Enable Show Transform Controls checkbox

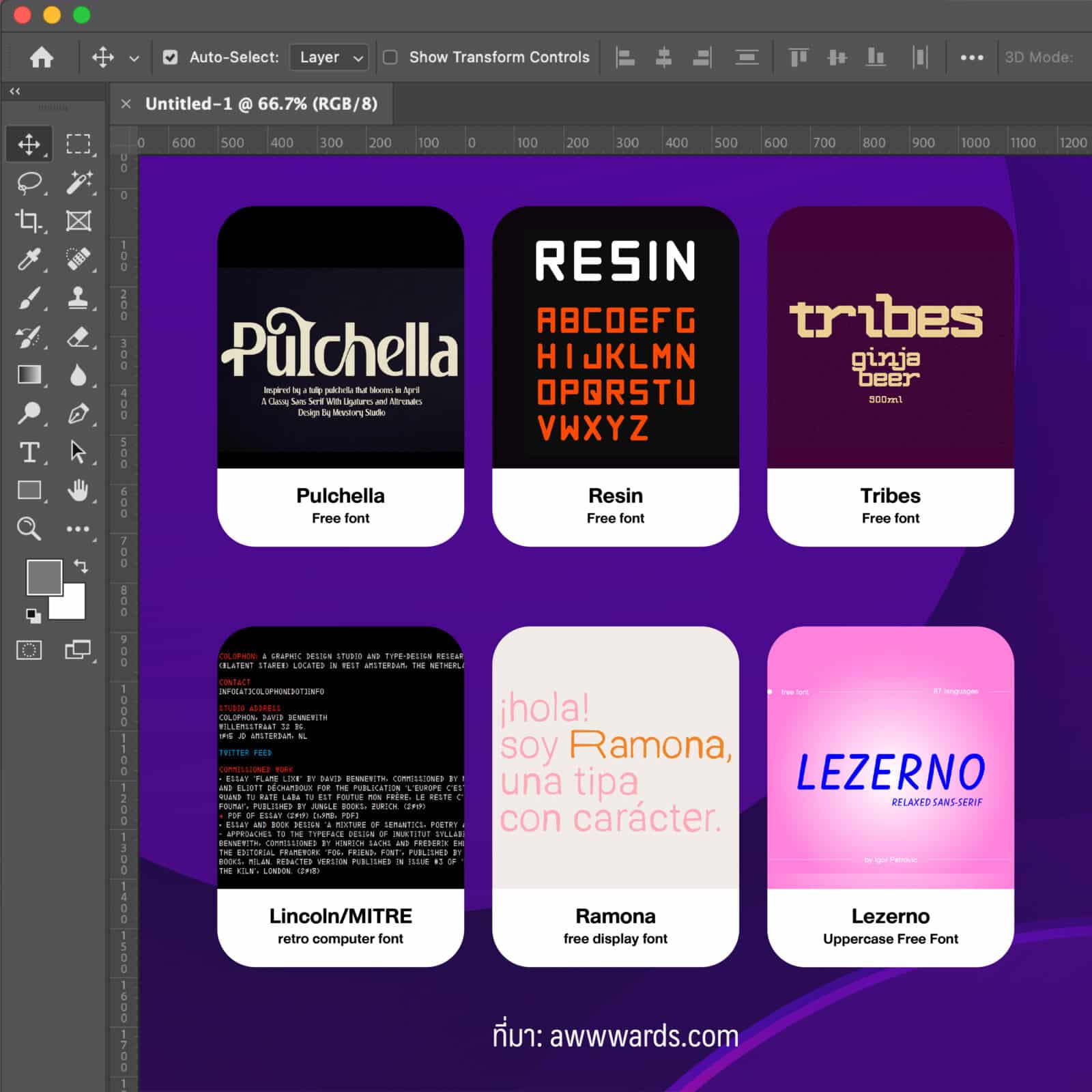(x=390, y=57)
